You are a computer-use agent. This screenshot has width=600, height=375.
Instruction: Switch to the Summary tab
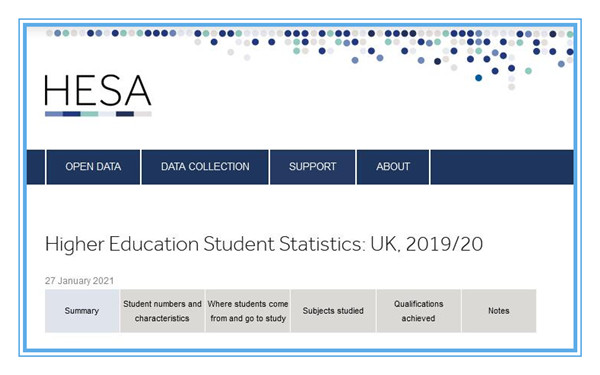tap(82, 311)
